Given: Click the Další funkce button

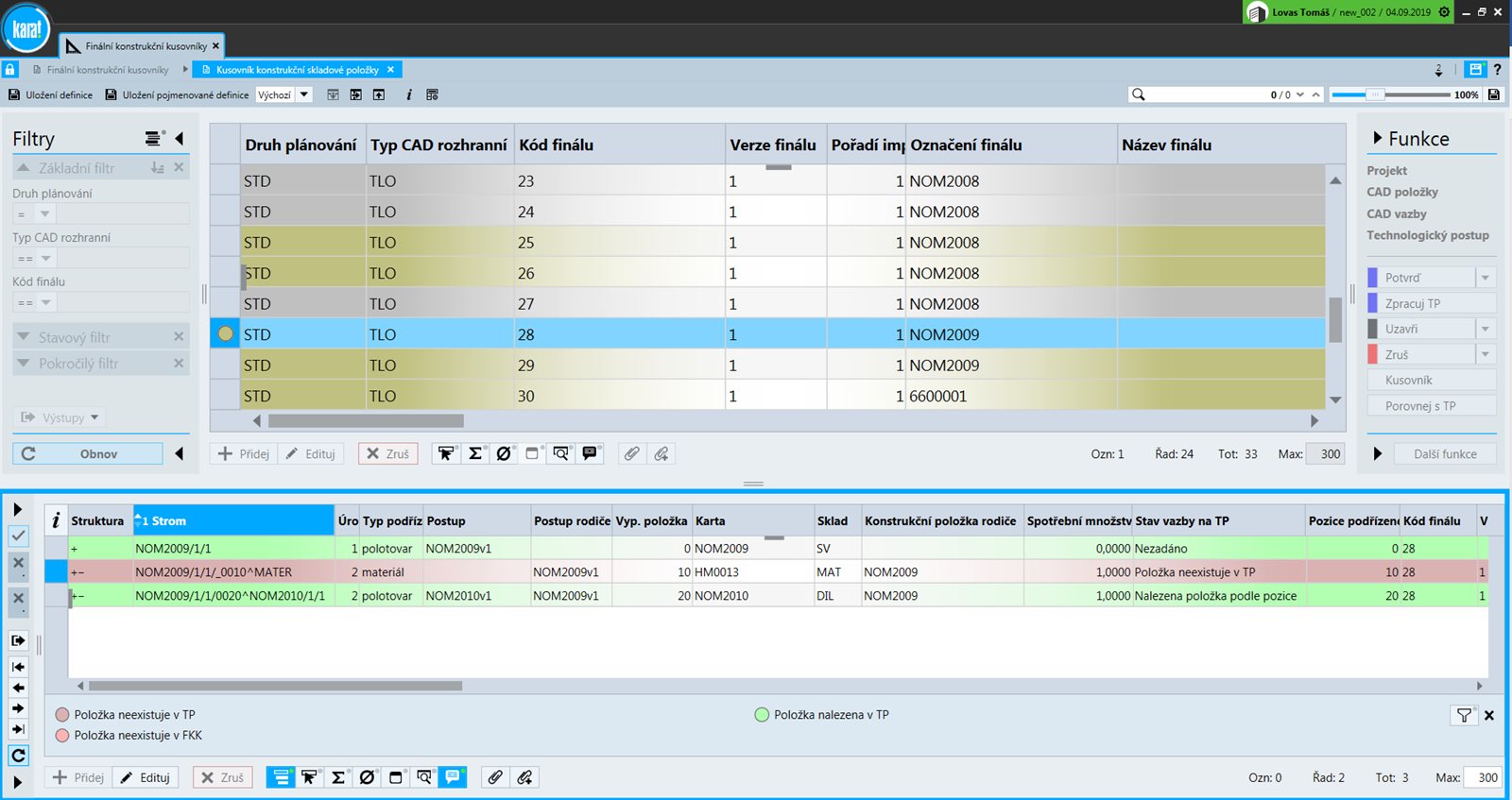Looking at the screenshot, I should click(x=1445, y=453).
